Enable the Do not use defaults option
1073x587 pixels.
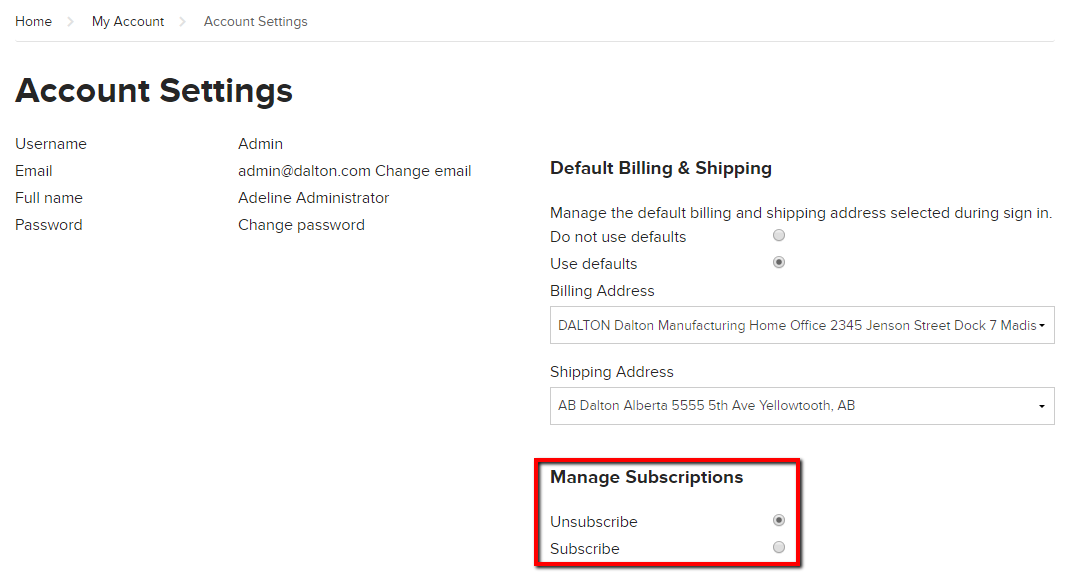click(x=778, y=235)
